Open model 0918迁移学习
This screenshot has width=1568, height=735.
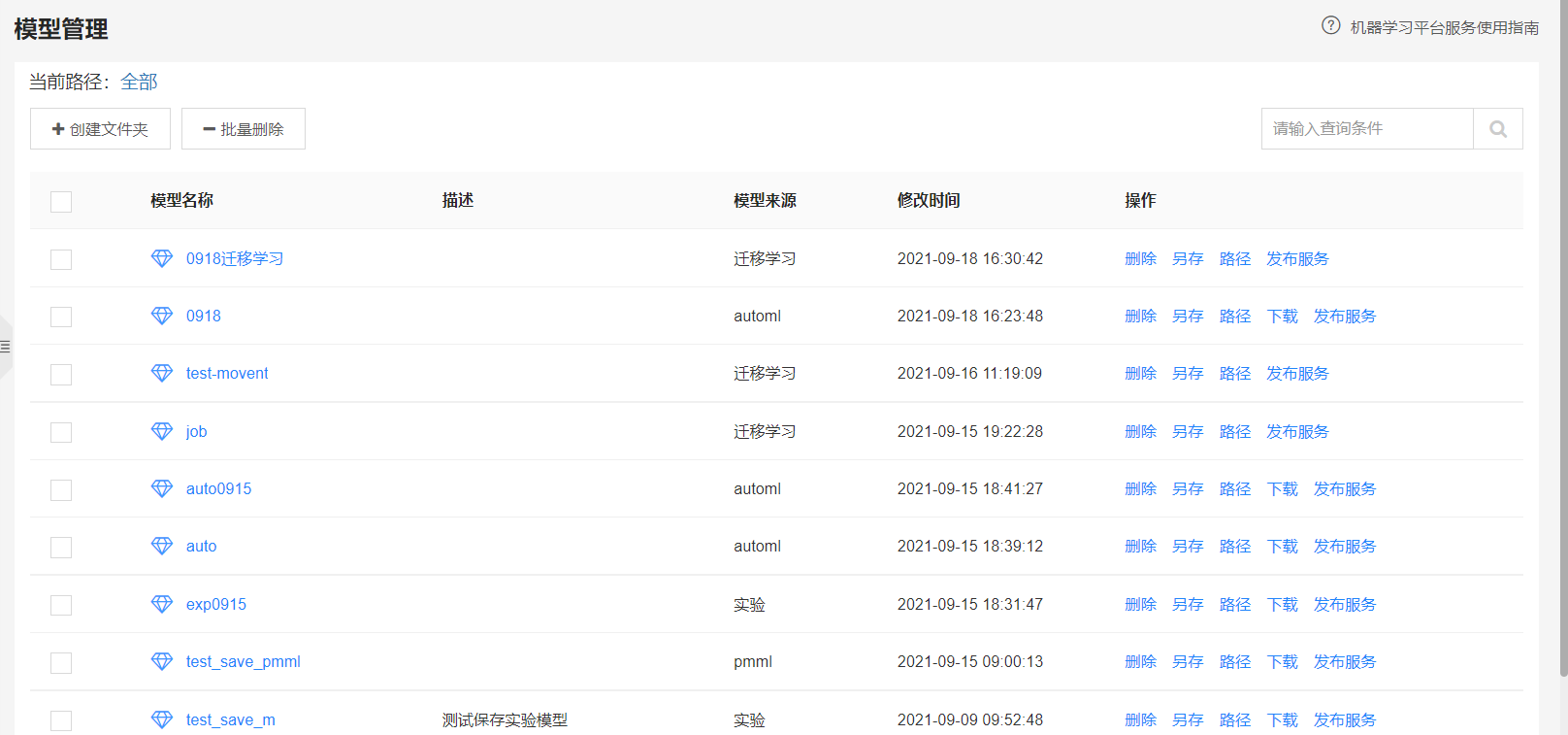(235, 258)
